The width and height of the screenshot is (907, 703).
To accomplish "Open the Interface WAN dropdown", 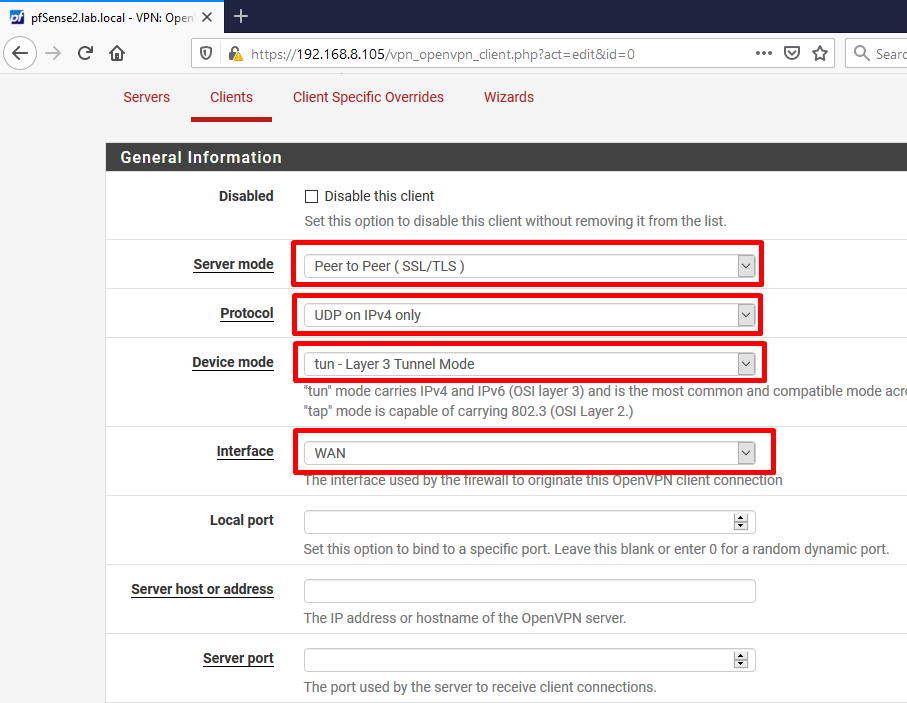I will point(529,453).
